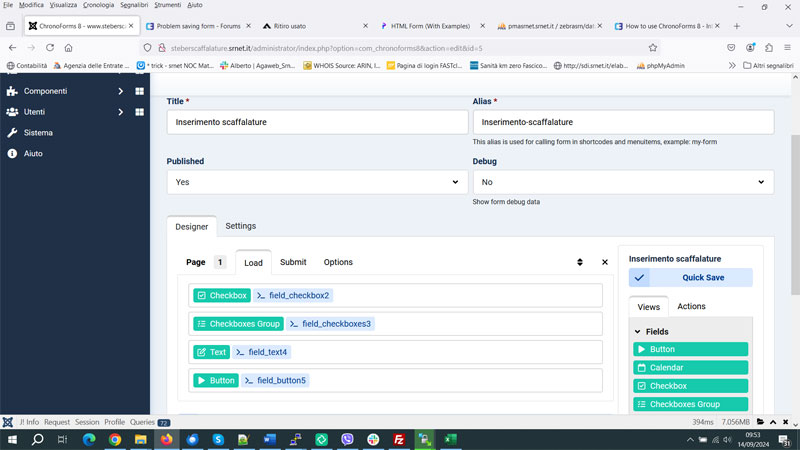
Task: Click the Componenti dashboard grid icon
Action: coord(140,91)
